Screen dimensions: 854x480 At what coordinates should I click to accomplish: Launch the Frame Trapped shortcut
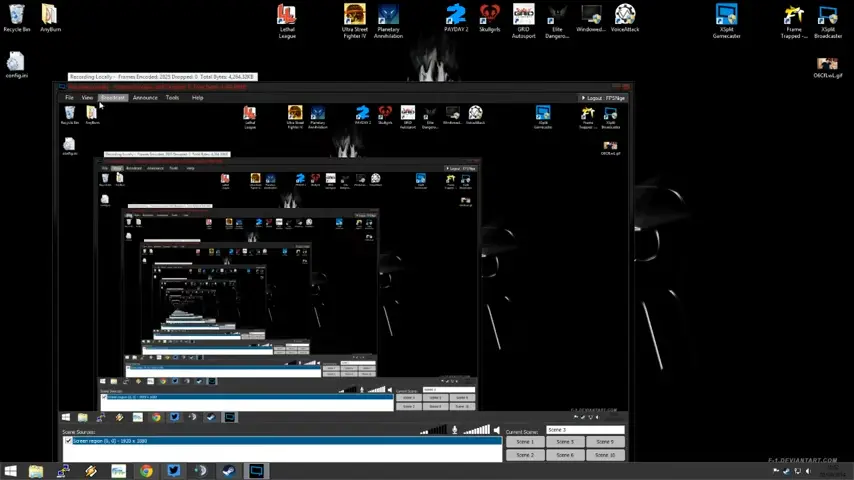(794, 21)
